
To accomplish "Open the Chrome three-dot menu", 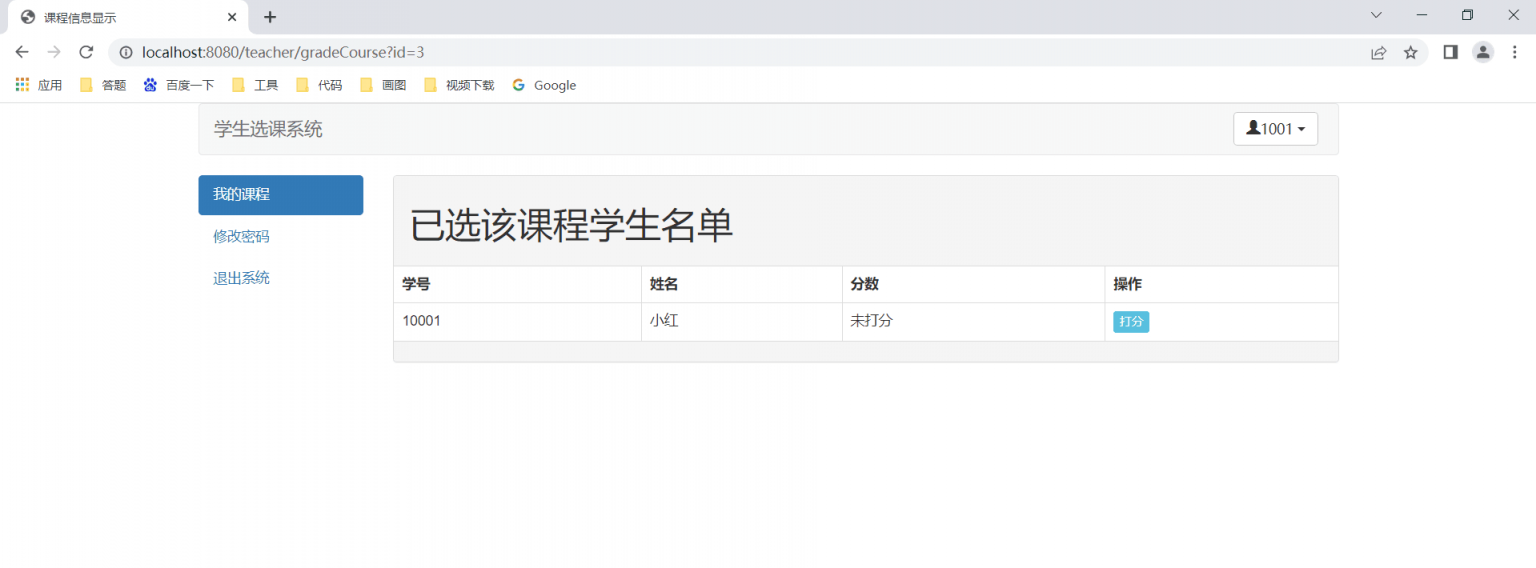I will (1515, 52).
